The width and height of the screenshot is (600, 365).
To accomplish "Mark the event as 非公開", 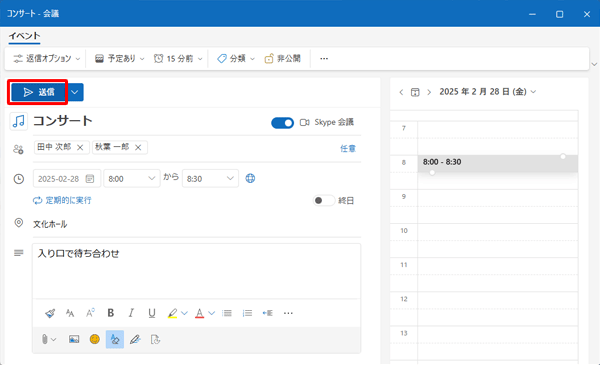I will coord(283,59).
